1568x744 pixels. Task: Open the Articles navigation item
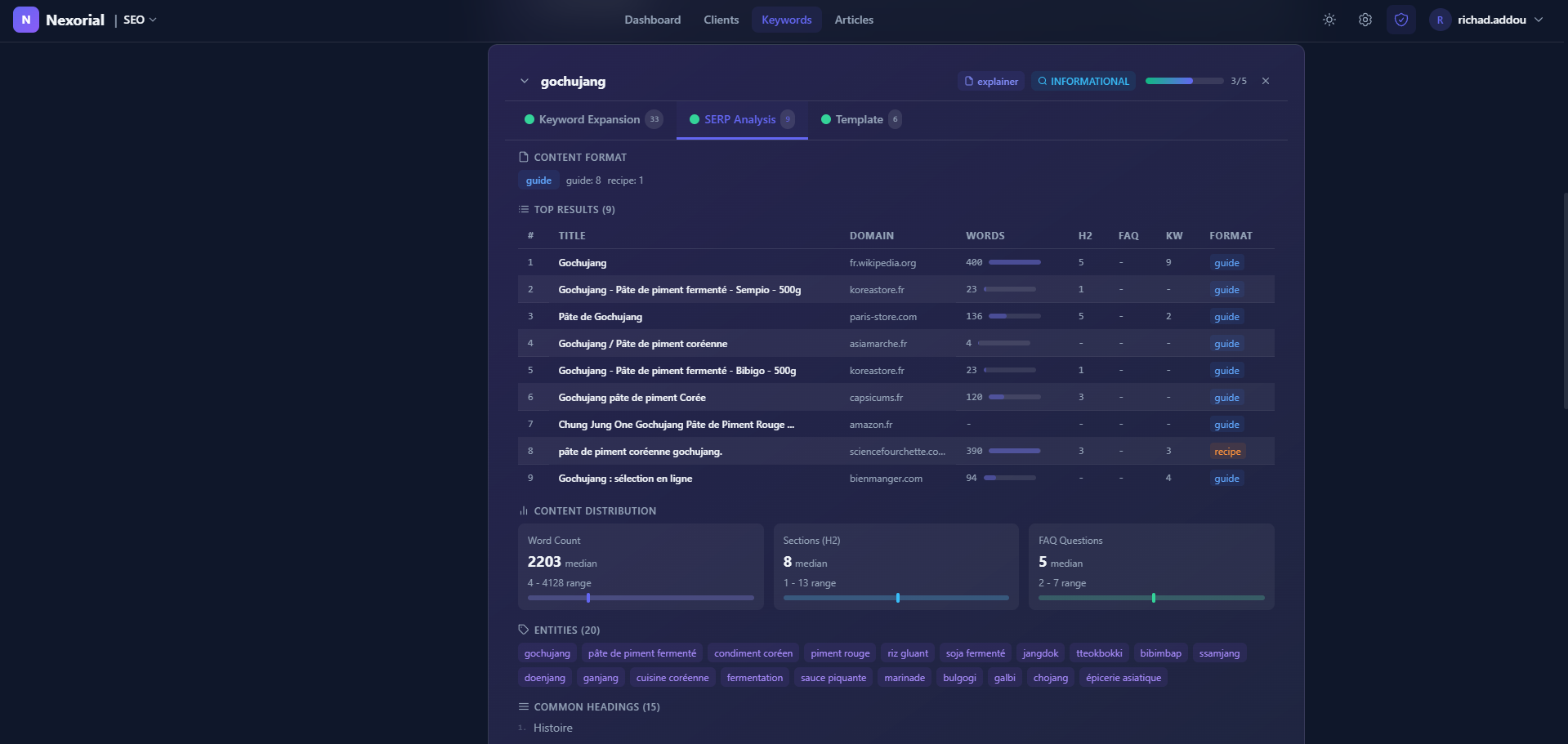point(854,20)
